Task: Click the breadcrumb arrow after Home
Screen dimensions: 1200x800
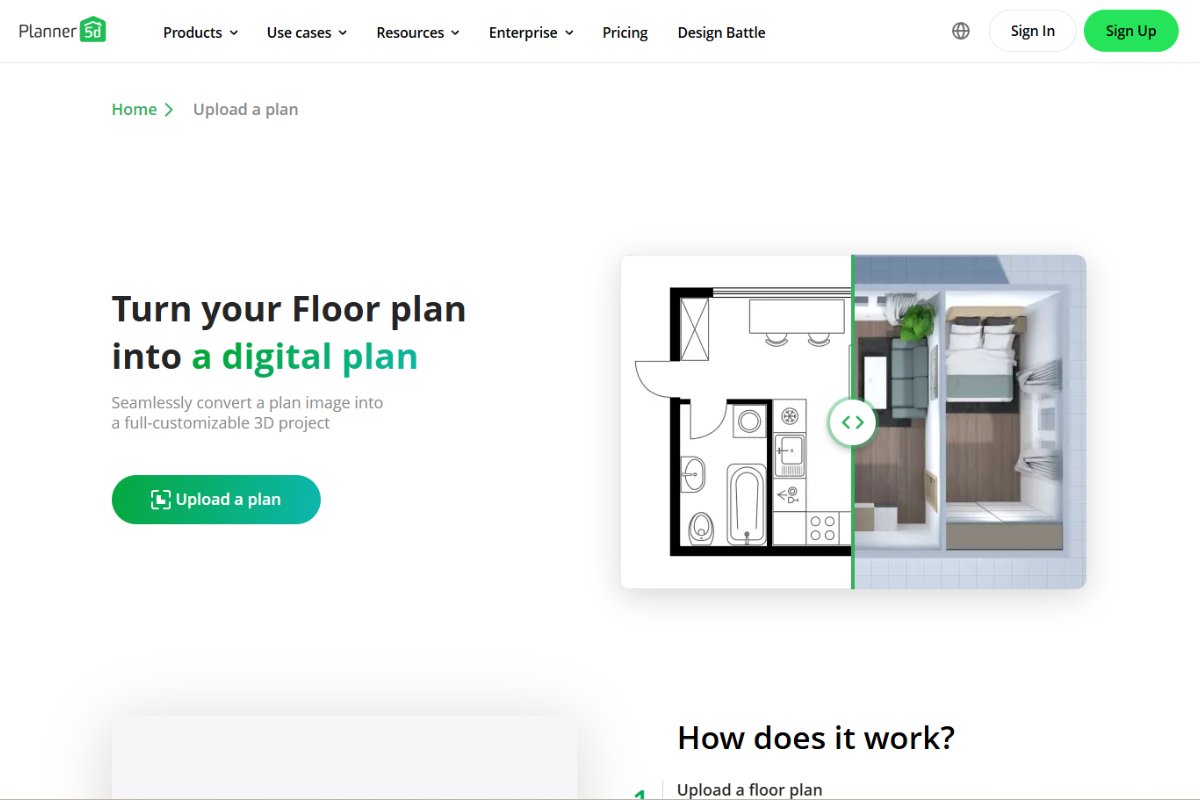Action: pyautogui.click(x=169, y=110)
